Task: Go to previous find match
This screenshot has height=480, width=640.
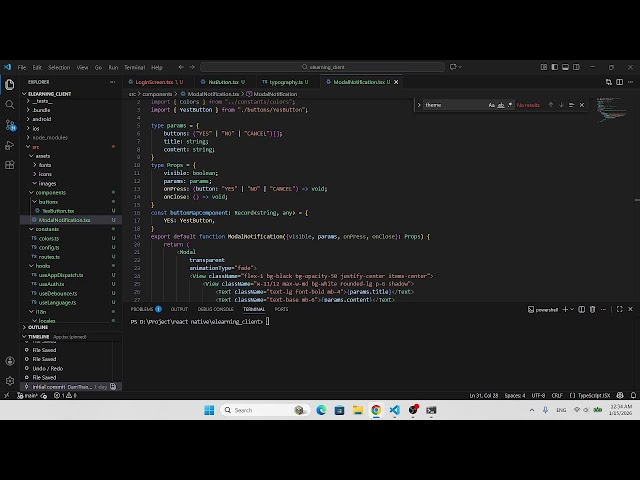Action: tap(551, 105)
